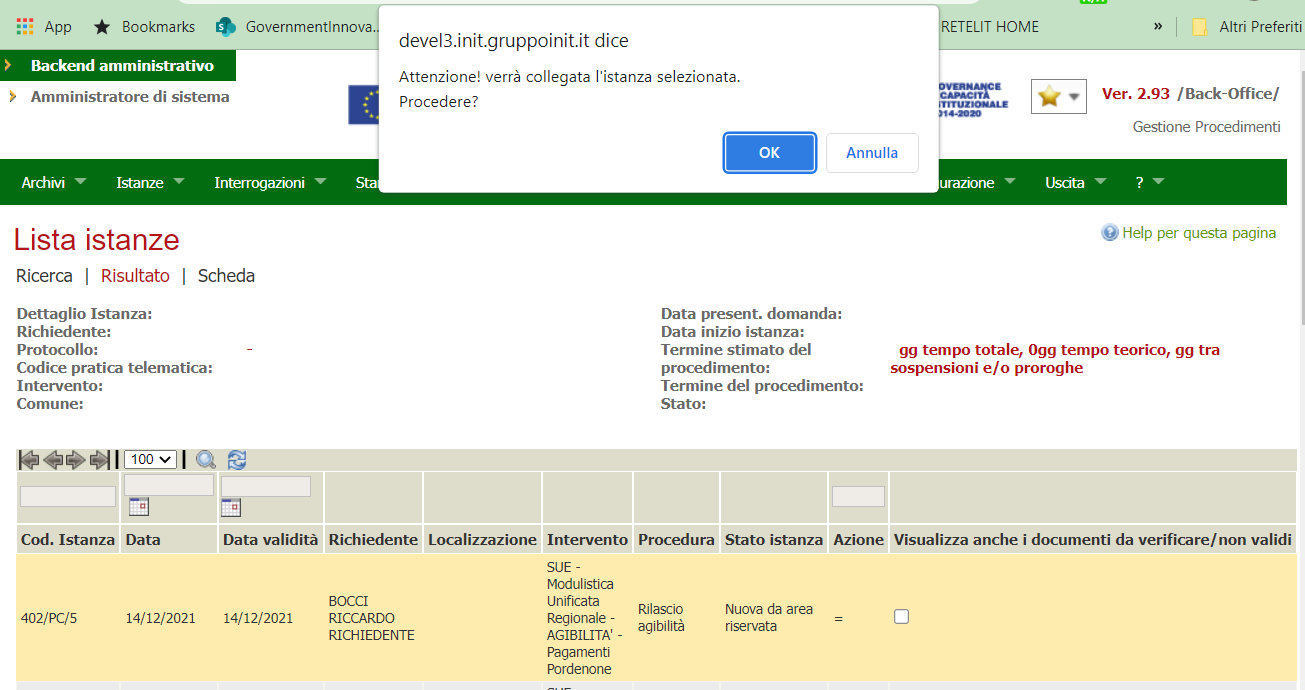
Task: Click help icon for this page
Action: pos(1109,233)
